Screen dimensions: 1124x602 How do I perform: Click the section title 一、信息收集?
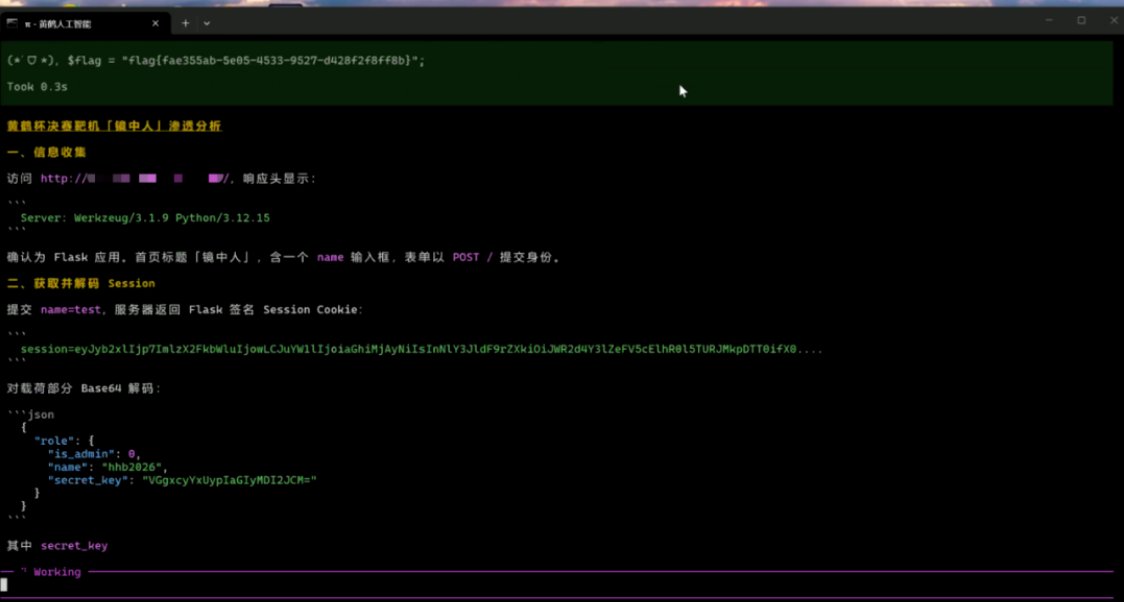coord(47,153)
